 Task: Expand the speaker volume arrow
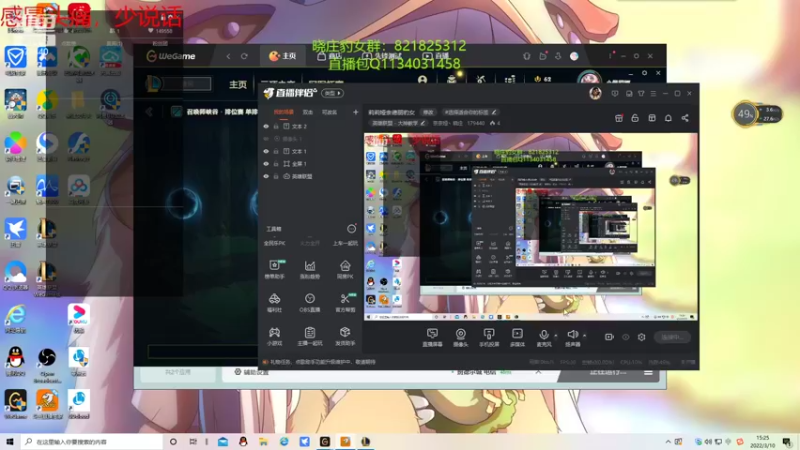[584, 335]
